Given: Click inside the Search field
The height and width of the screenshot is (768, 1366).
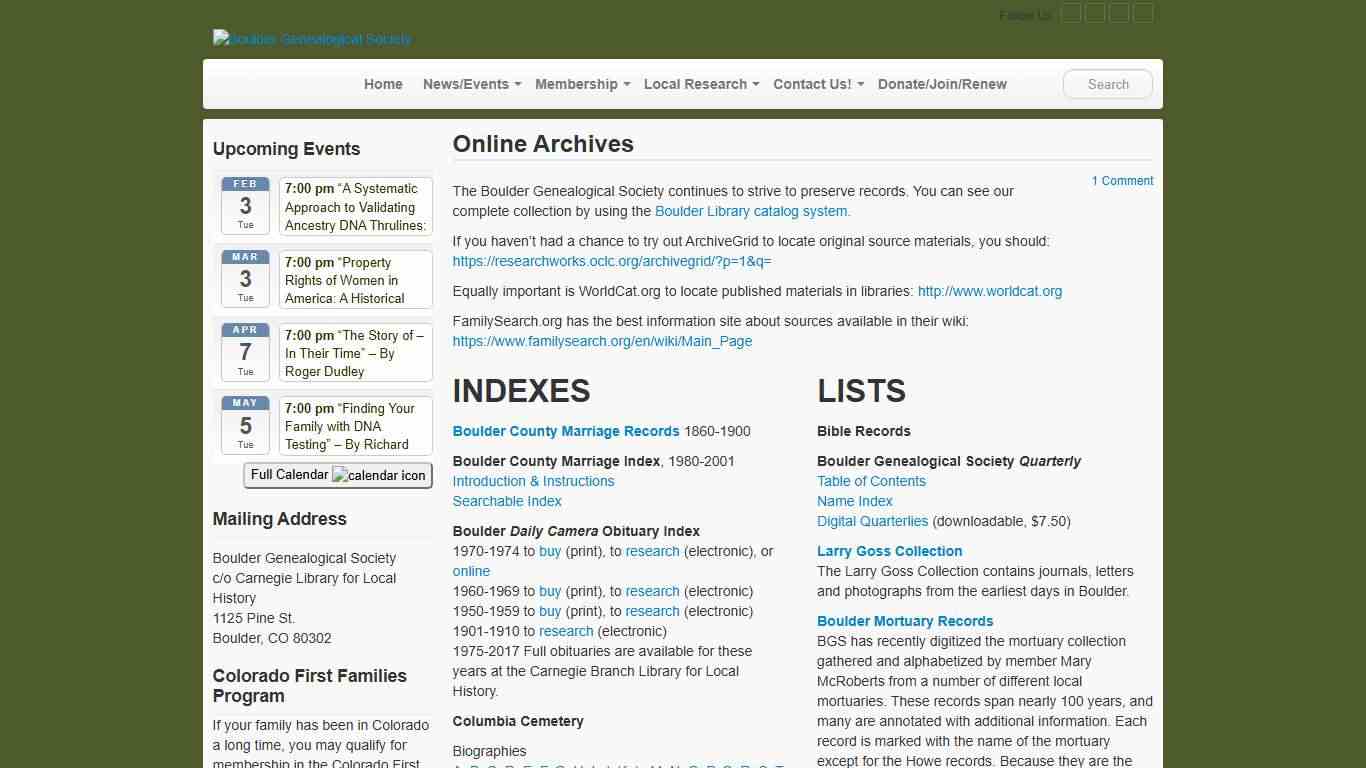Looking at the screenshot, I should 1107,84.
